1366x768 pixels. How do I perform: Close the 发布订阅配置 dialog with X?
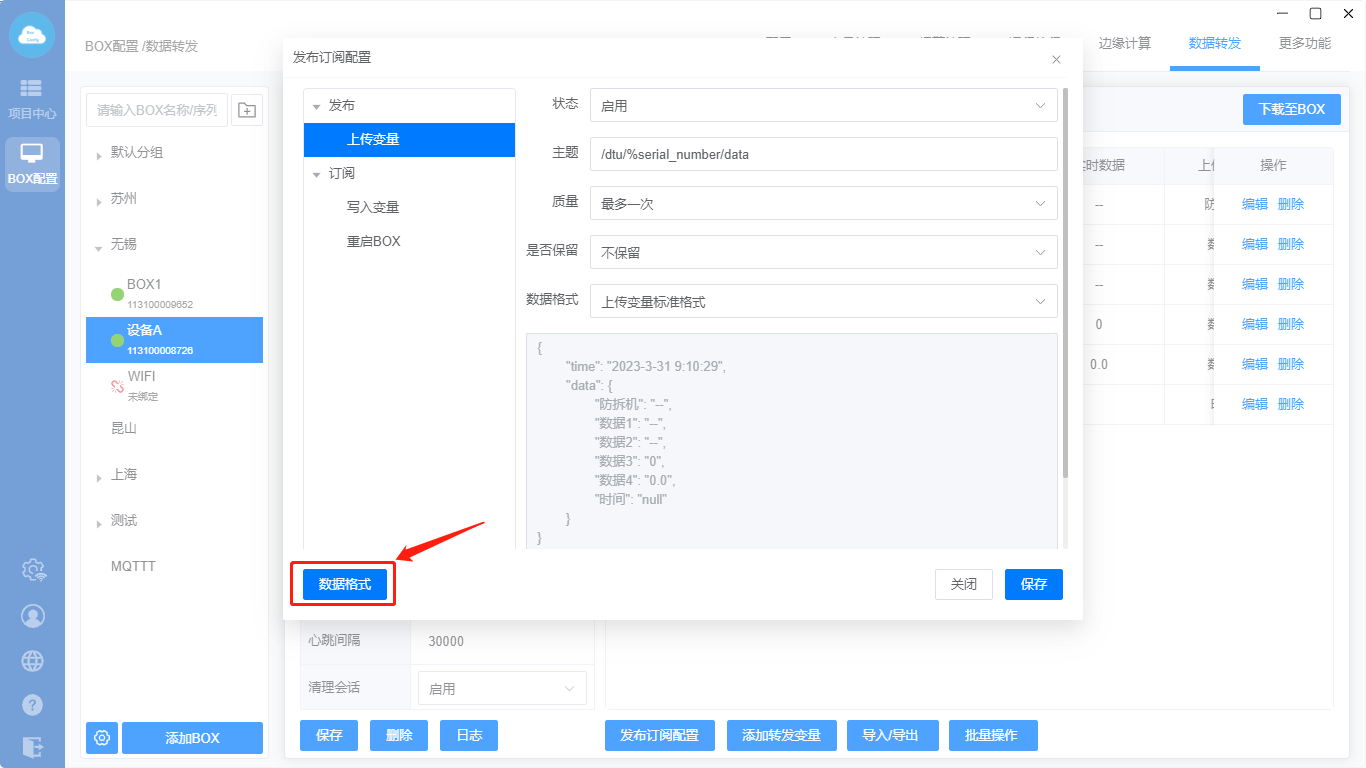tap(1056, 60)
